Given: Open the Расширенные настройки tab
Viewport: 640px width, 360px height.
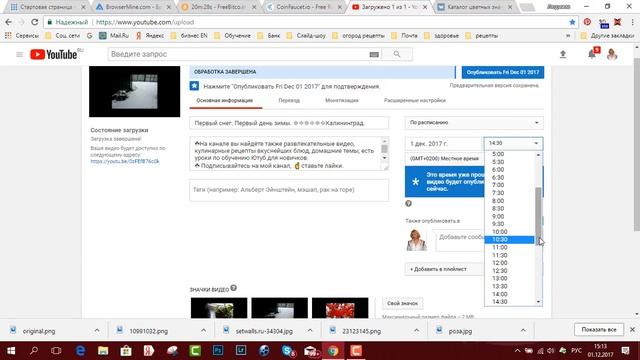Looking at the screenshot, I should click(x=415, y=100).
